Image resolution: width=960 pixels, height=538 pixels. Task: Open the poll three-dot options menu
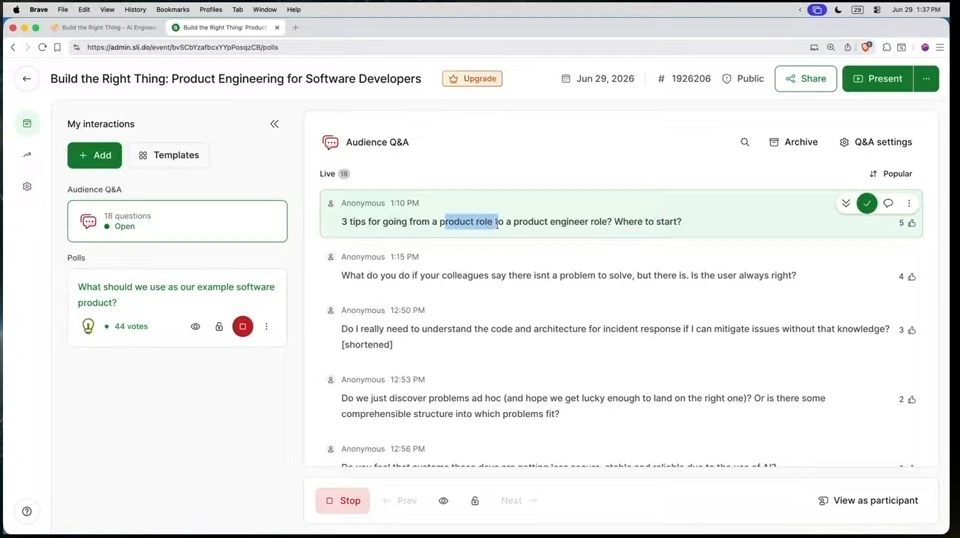pos(266,327)
